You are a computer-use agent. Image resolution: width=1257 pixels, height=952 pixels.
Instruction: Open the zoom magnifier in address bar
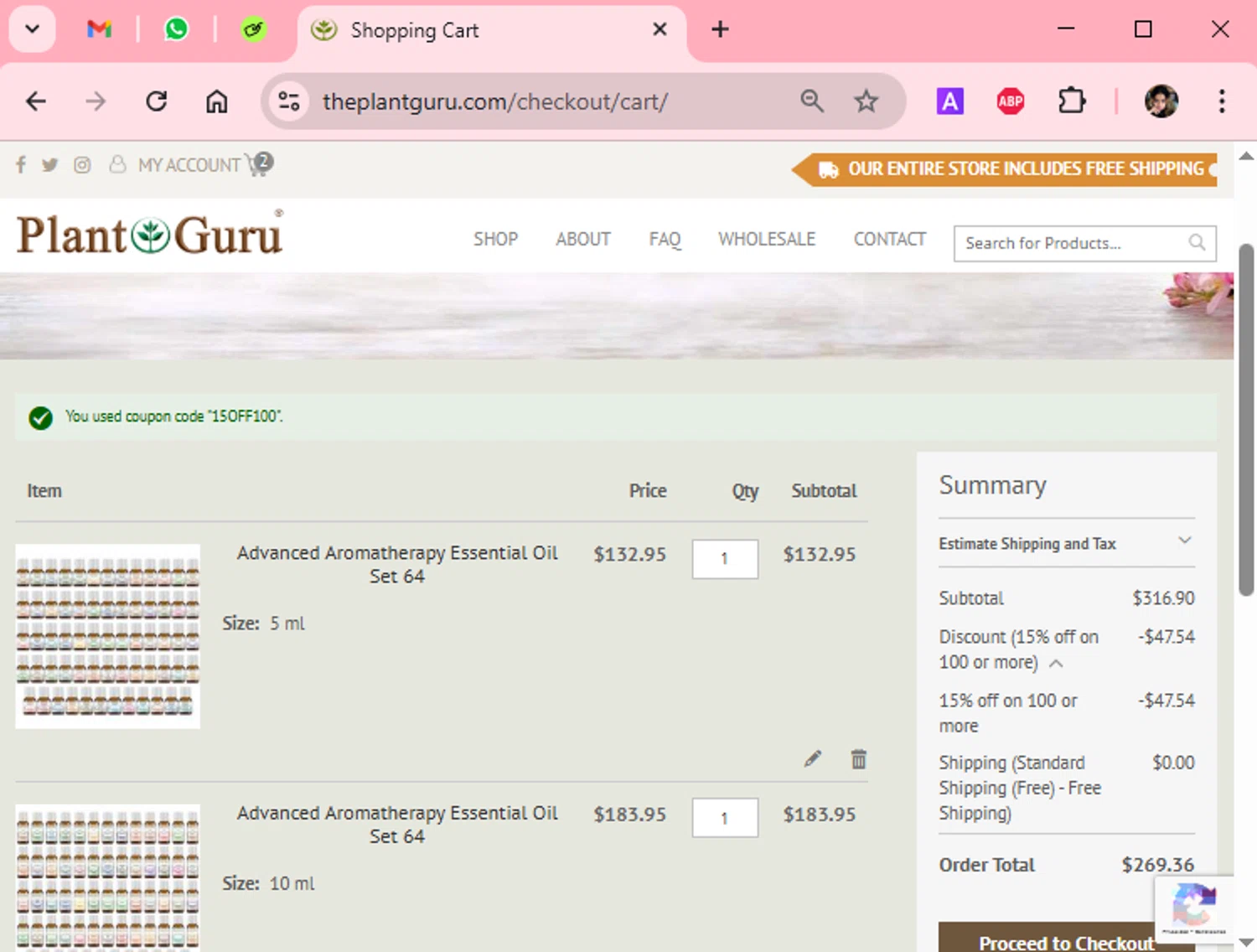811,101
